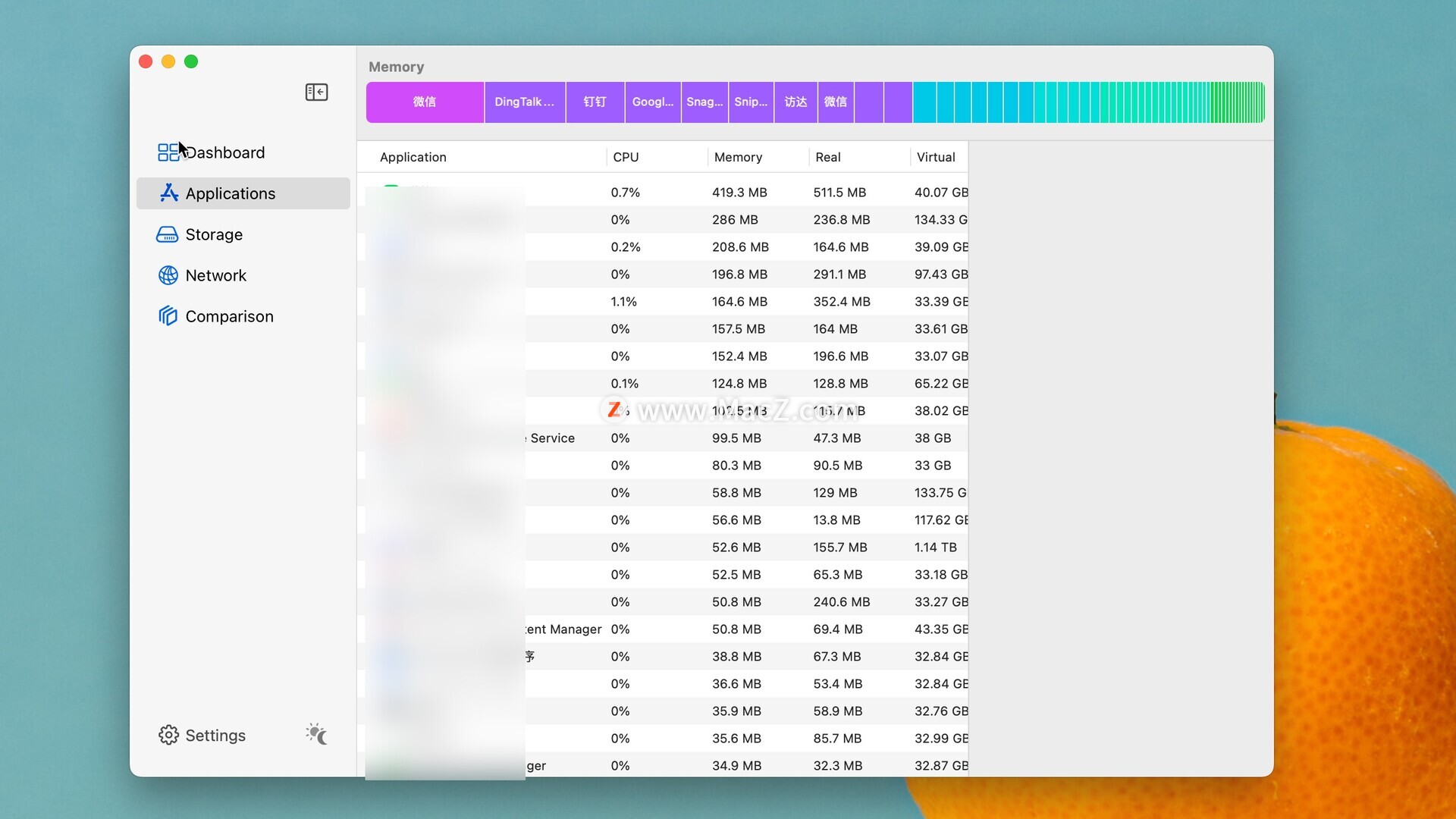Click the 124.8 MB memory cell

pyautogui.click(x=739, y=384)
